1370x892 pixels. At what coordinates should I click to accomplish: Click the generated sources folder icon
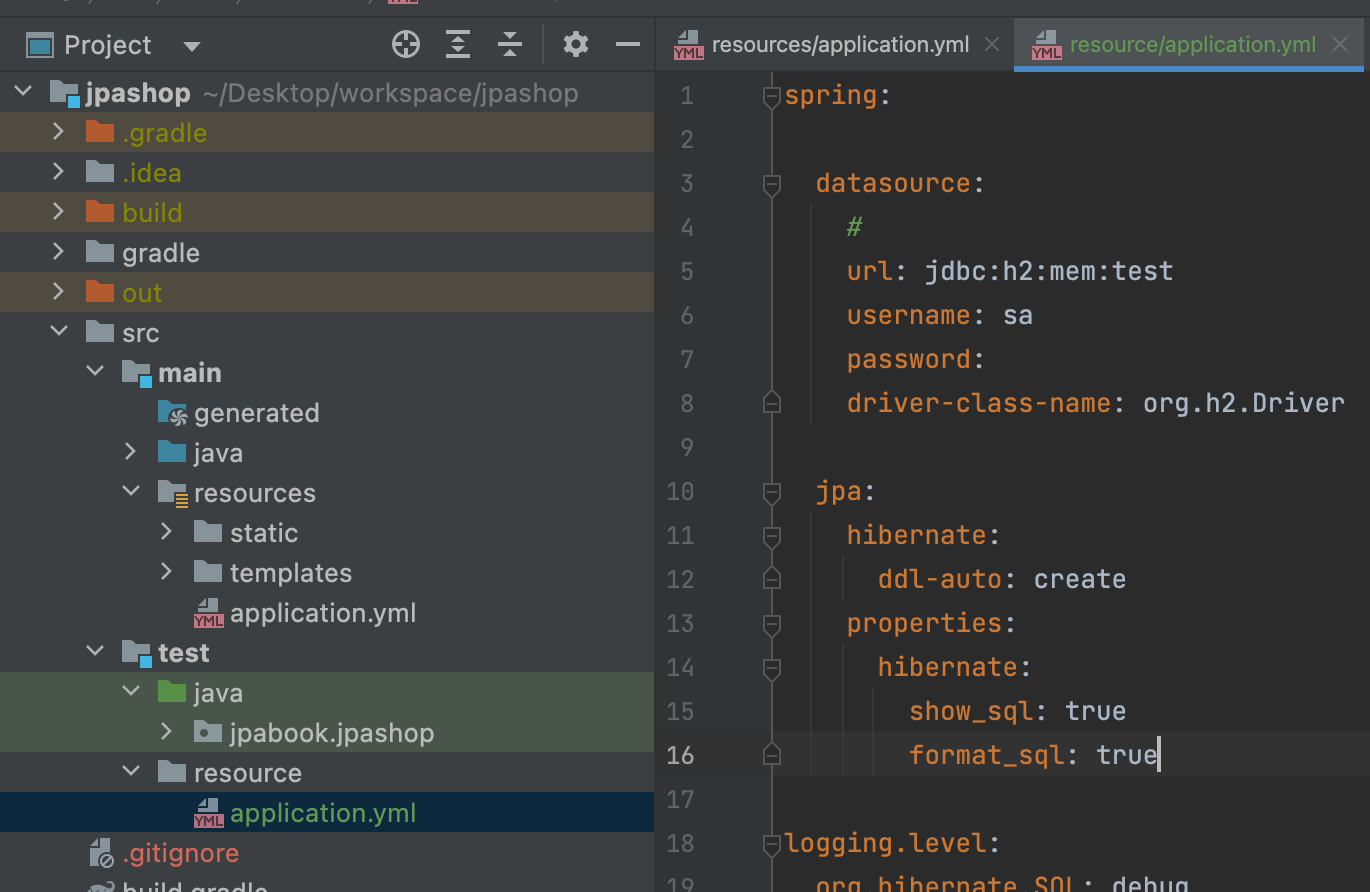(x=172, y=413)
